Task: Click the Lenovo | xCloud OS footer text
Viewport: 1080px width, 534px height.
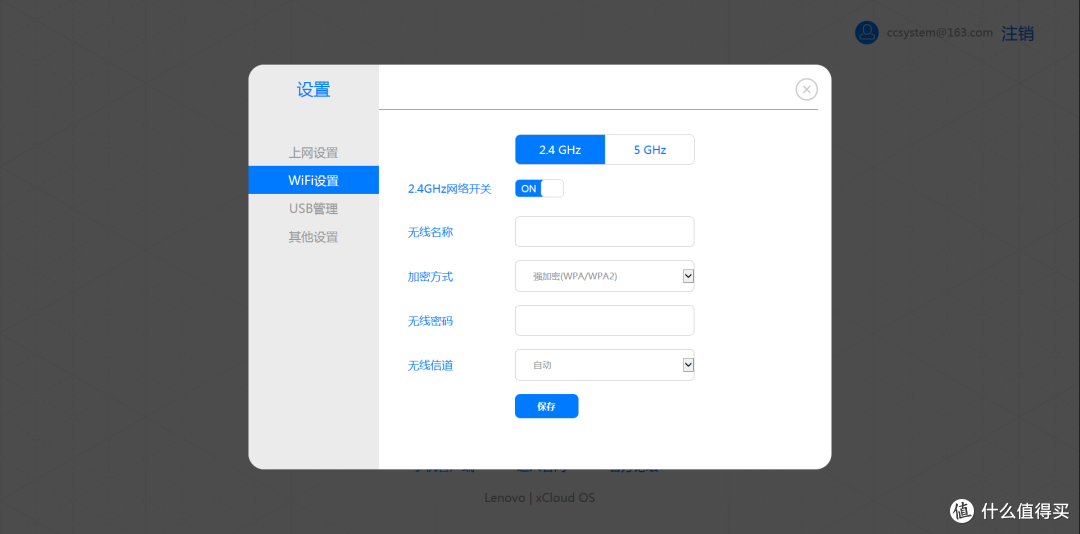Action: pos(539,497)
